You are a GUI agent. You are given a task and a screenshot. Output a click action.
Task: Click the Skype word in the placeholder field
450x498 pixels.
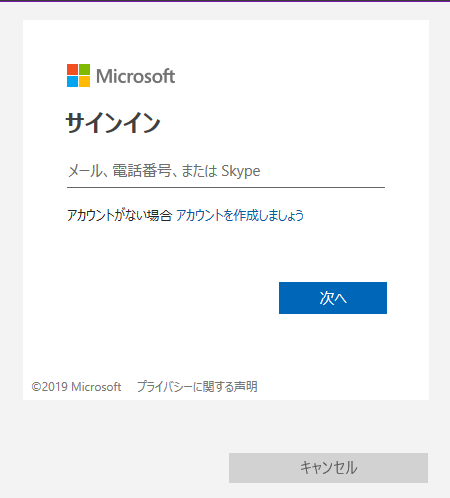click(241, 171)
